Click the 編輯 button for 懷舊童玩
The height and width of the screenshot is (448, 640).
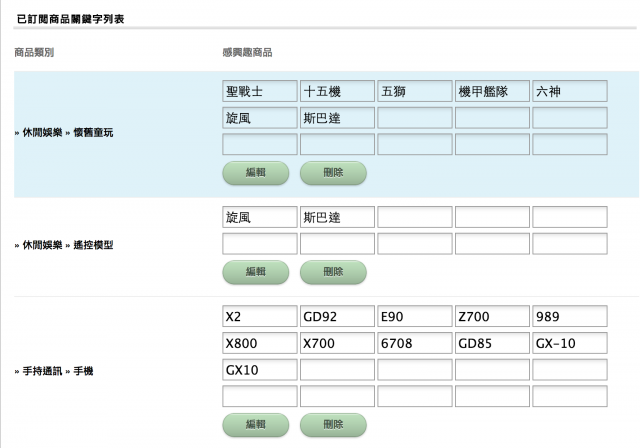click(x=256, y=173)
